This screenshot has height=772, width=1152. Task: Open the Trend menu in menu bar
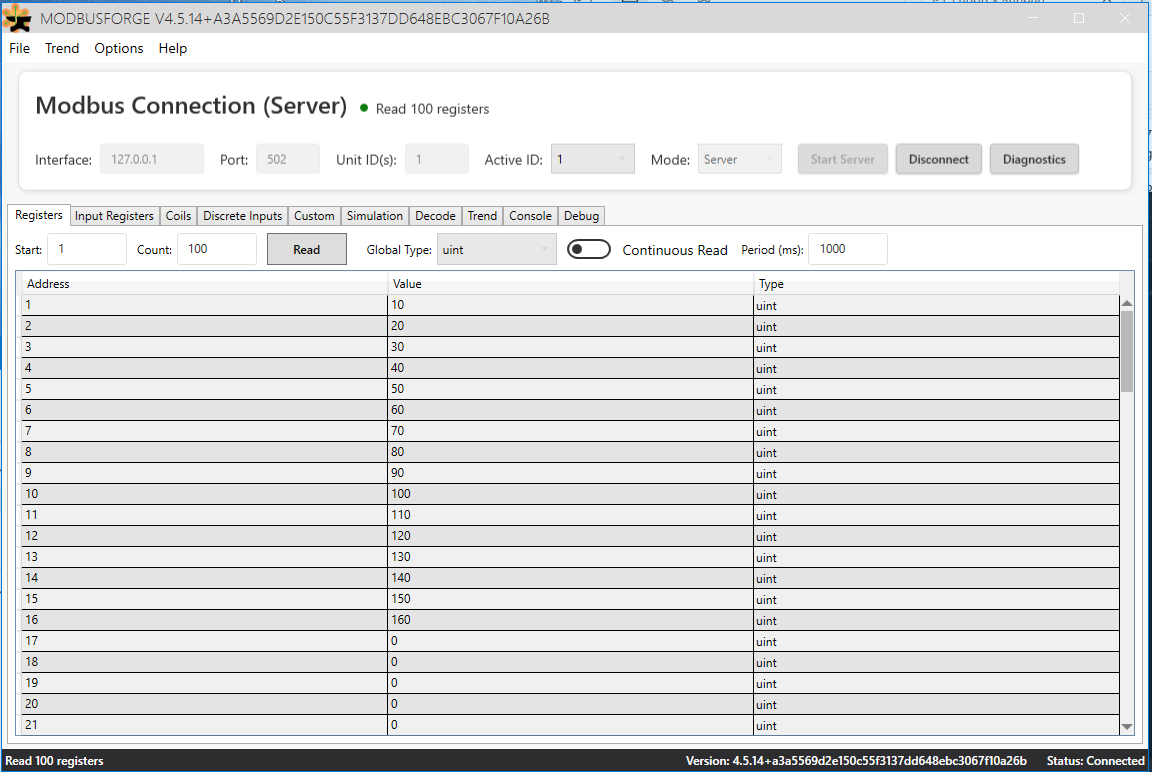pyautogui.click(x=62, y=48)
